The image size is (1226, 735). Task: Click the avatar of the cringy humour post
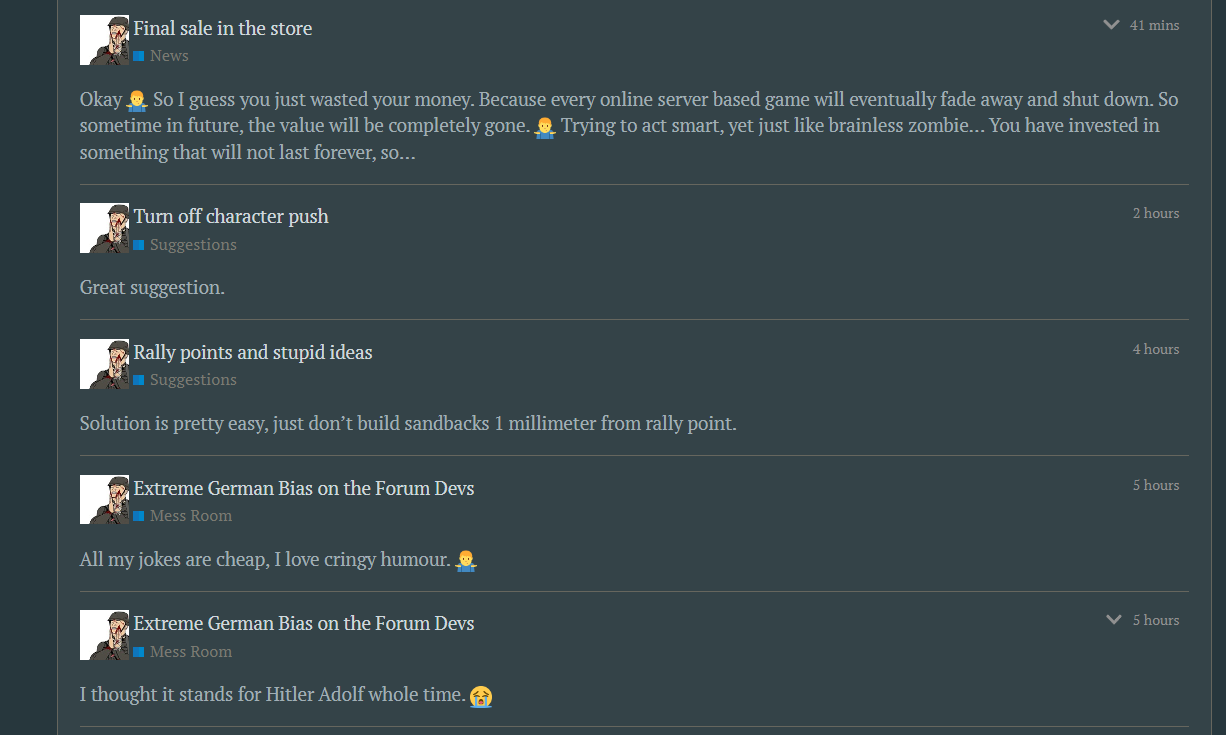click(x=104, y=500)
